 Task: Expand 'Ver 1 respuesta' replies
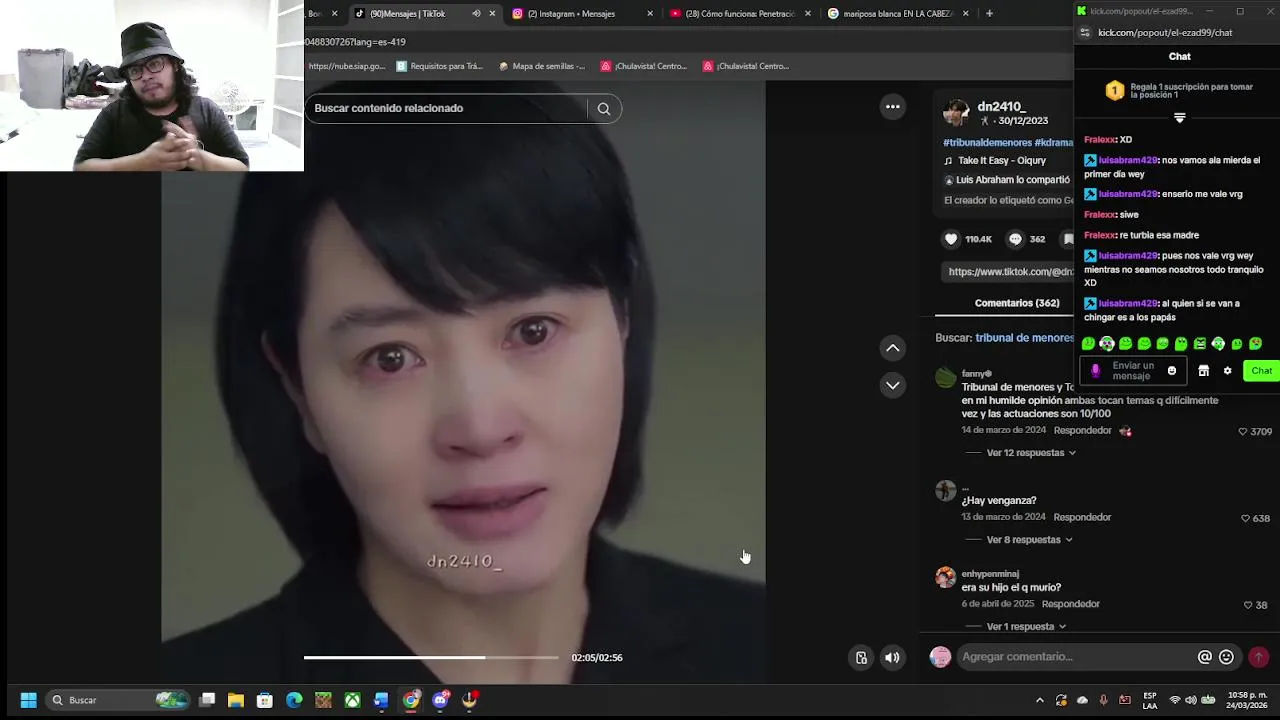click(x=1026, y=627)
